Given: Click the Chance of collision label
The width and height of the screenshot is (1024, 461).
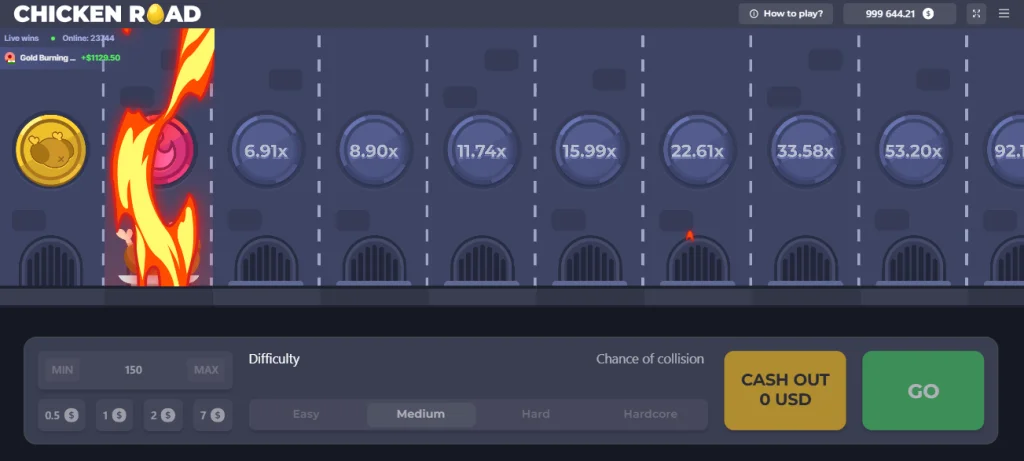Looking at the screenshot, I should click(x=650, y=359).
